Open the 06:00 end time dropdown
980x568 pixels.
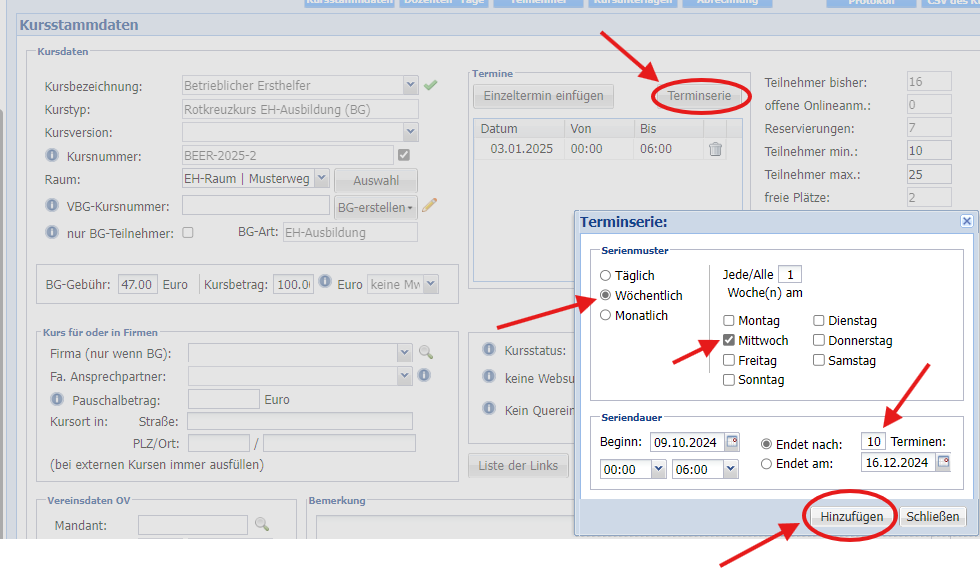[x=730, y=469]
